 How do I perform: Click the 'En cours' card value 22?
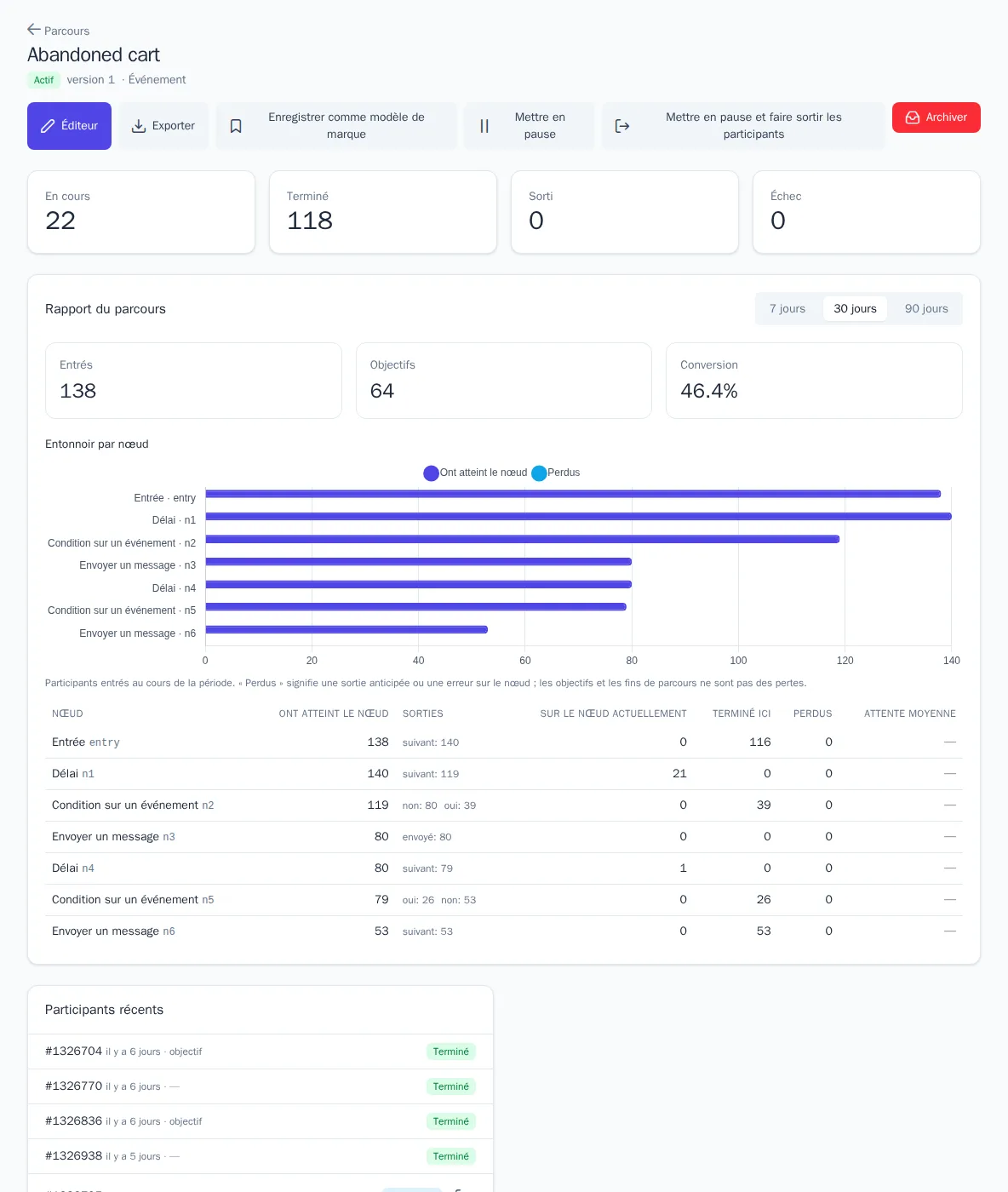(60, 221)
